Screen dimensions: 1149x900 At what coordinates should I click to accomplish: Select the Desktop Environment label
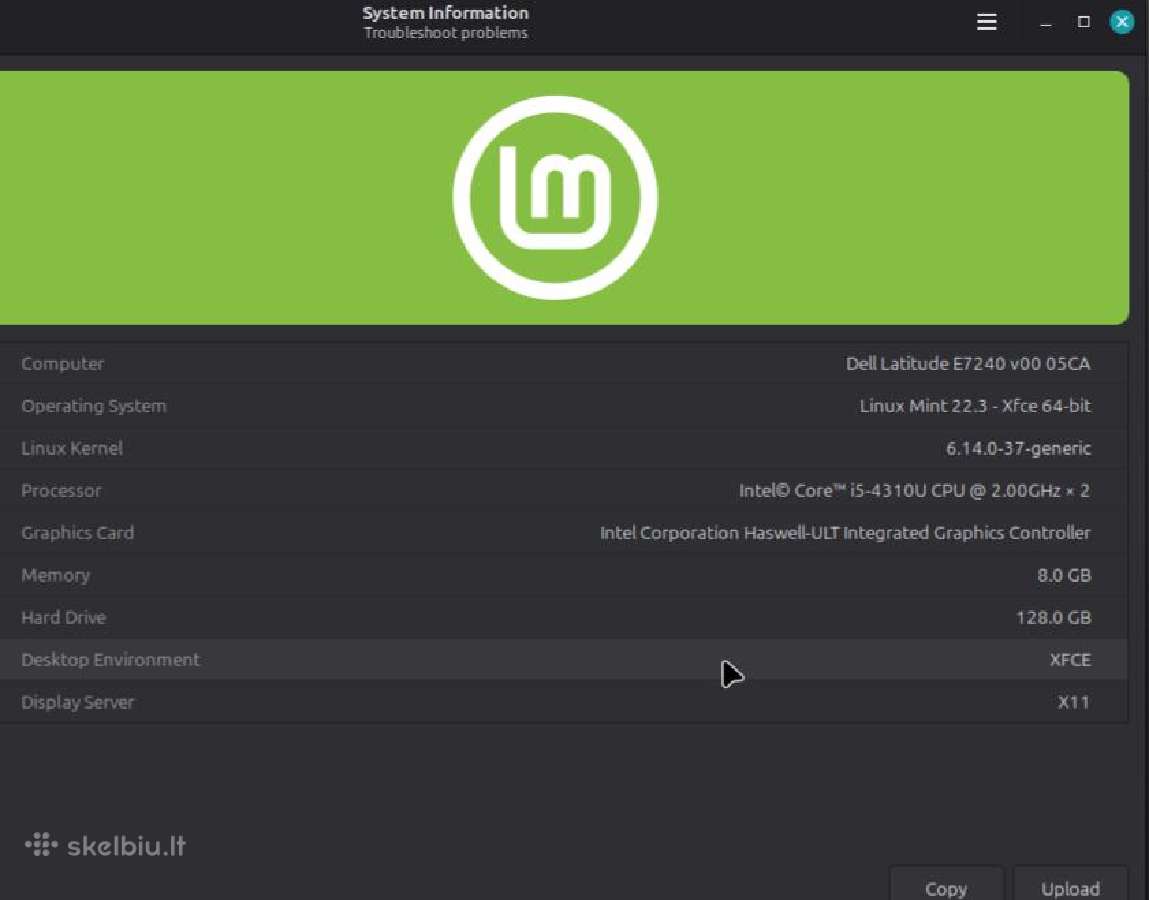110,660
